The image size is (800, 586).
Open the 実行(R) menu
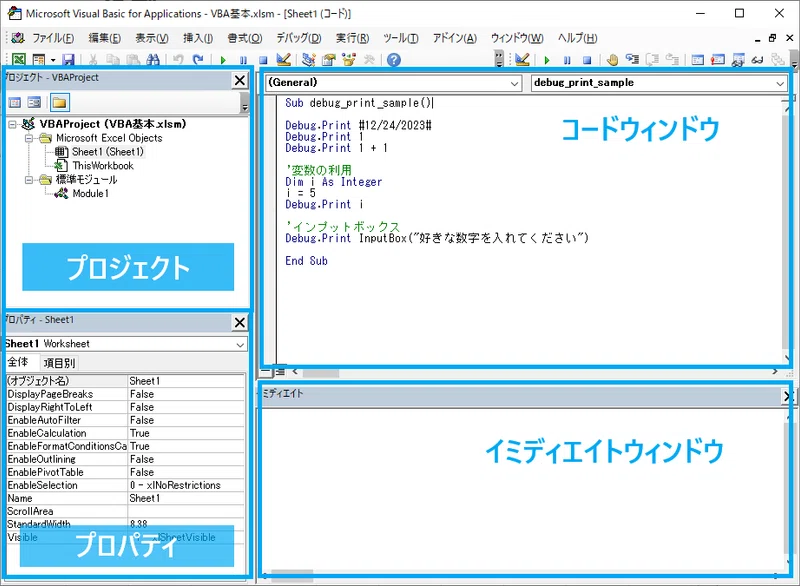(x=352, y=38)
